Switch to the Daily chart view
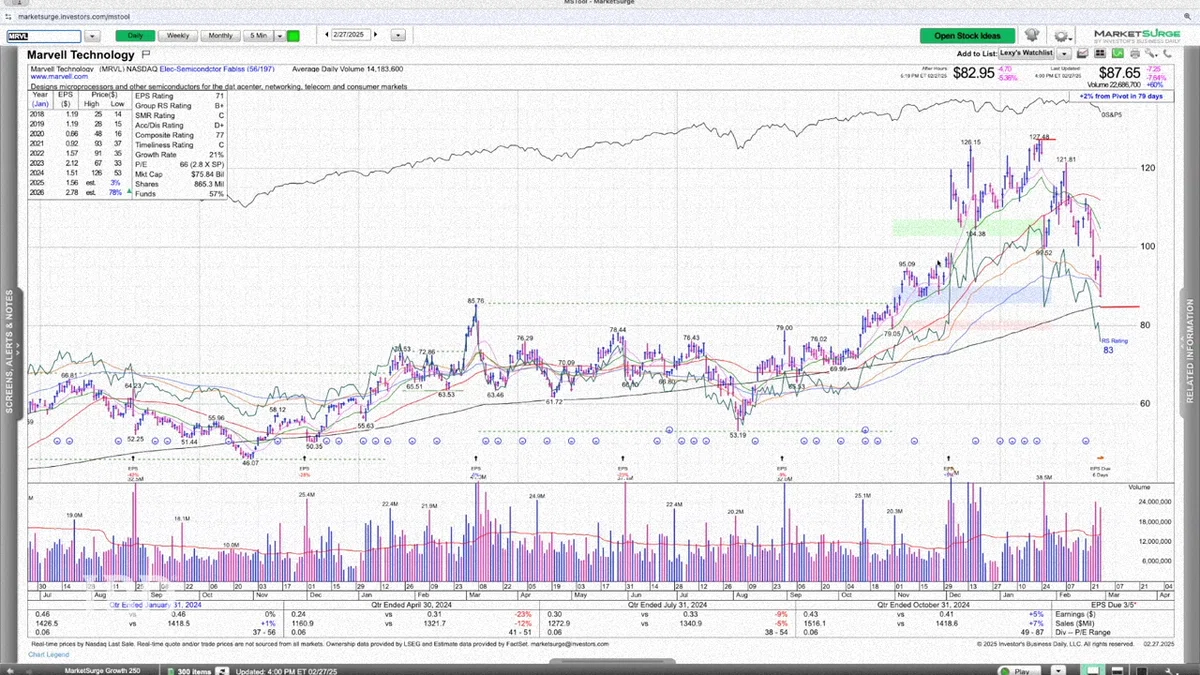This screenshot has height=675, width=1200. point(134,35)
